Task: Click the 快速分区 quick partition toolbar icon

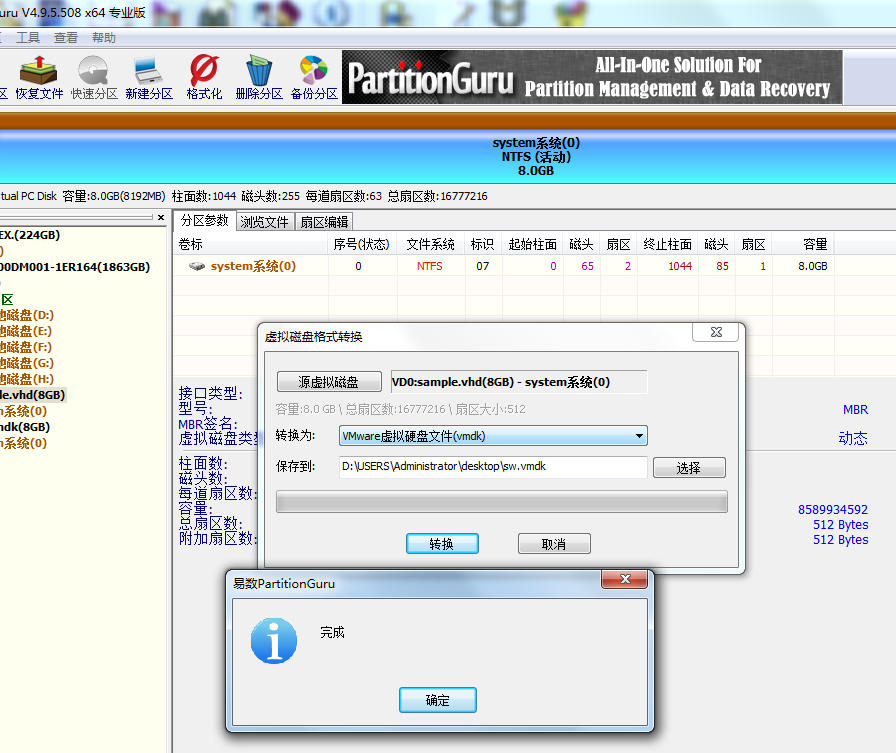Action: 94,78
